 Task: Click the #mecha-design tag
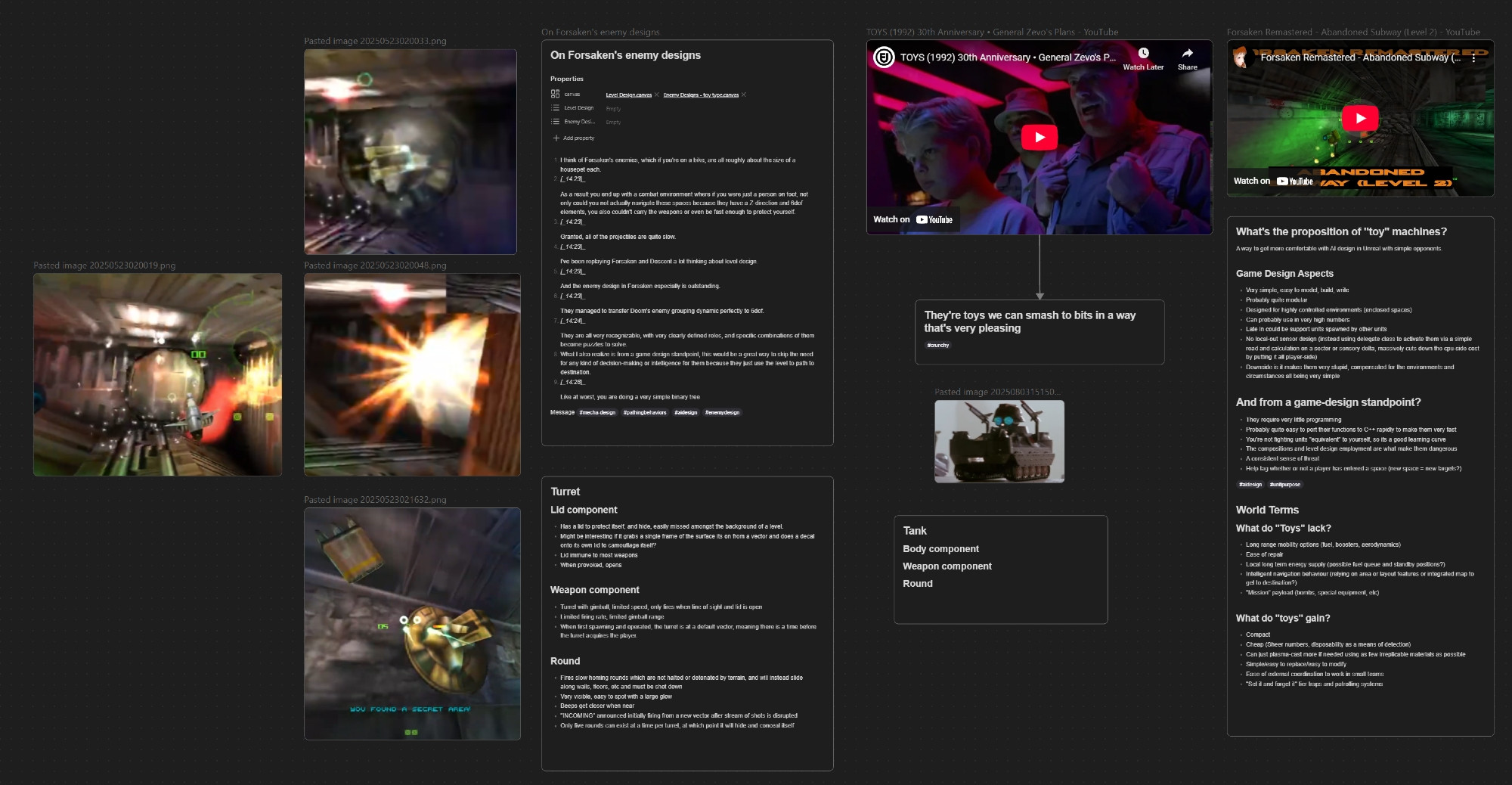point(597,413)
